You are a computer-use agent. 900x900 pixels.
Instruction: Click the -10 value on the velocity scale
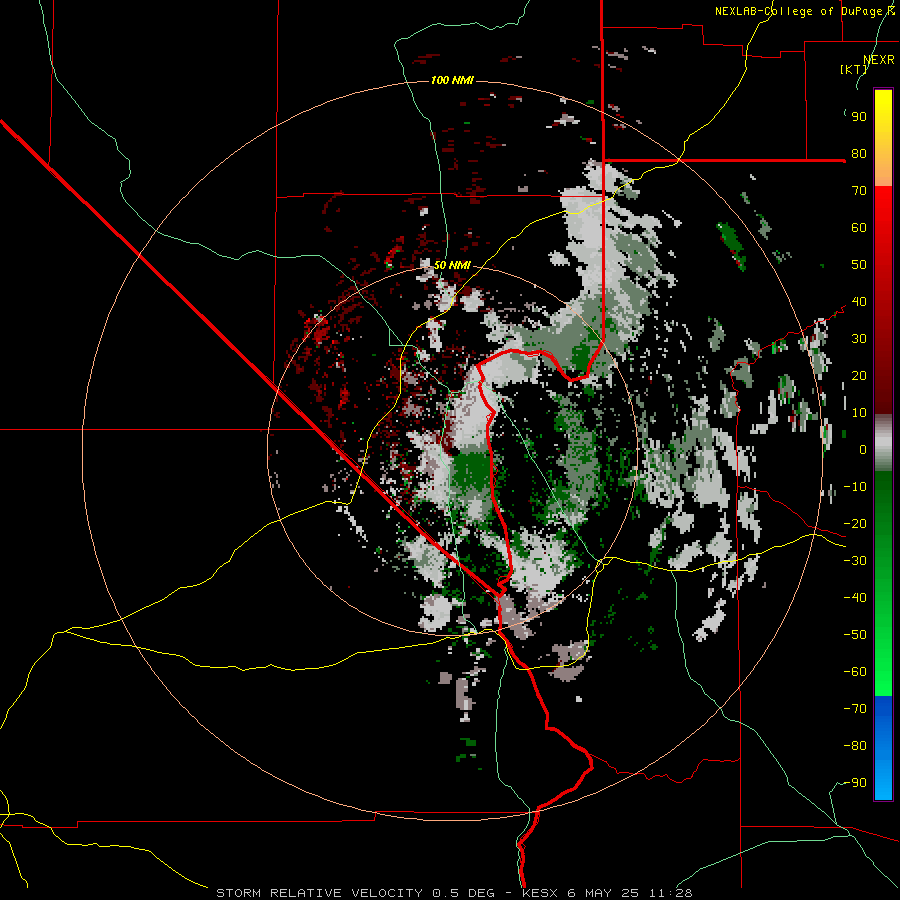point(855,487)
